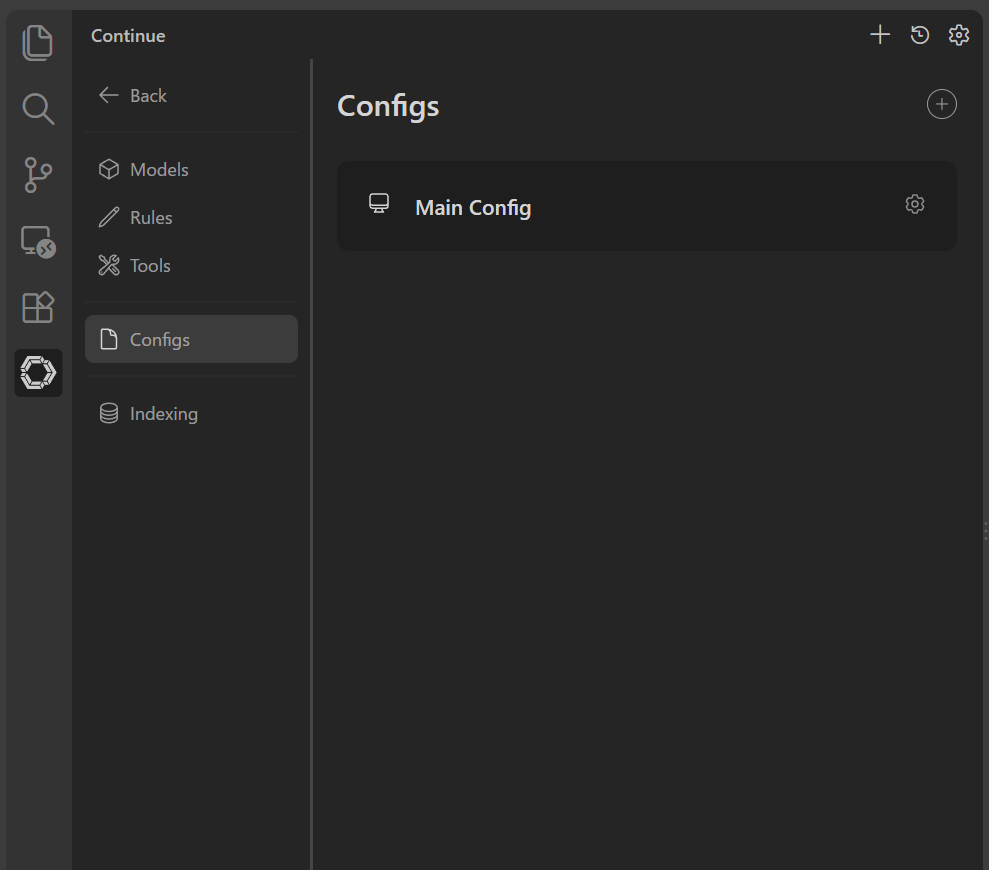Open Main Config settings gear
This screenshot has width=989, height=870.
point(915,204)
